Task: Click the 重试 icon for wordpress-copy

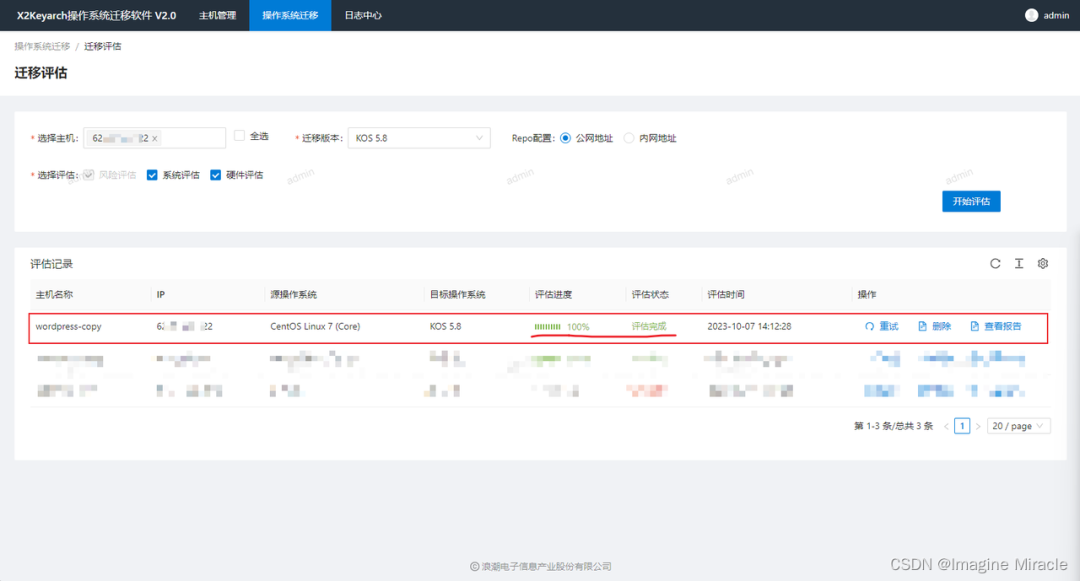Action: (870, 327)
